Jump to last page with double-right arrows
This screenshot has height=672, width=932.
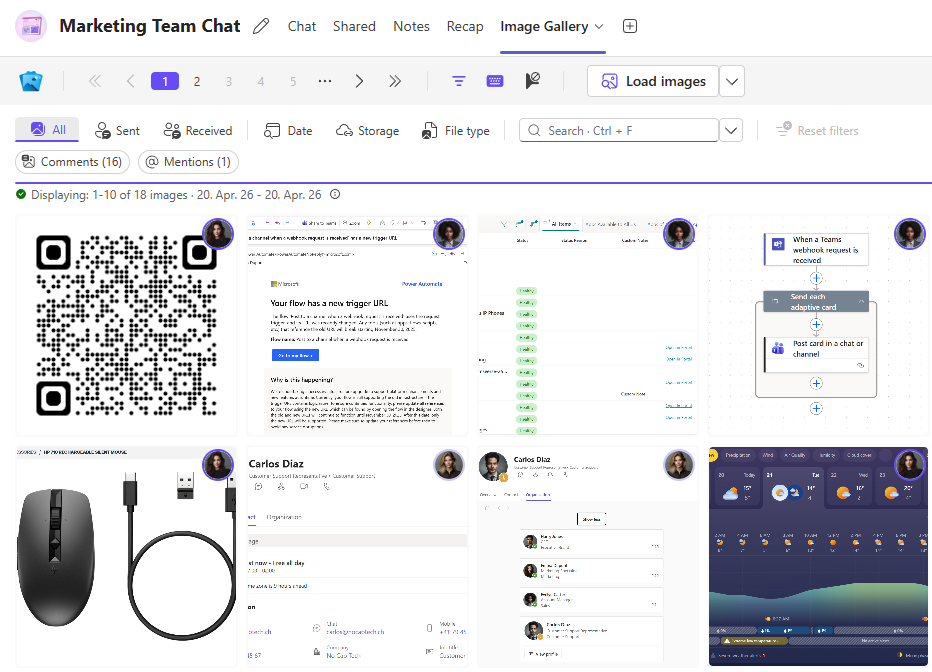[x=395, y=81]
